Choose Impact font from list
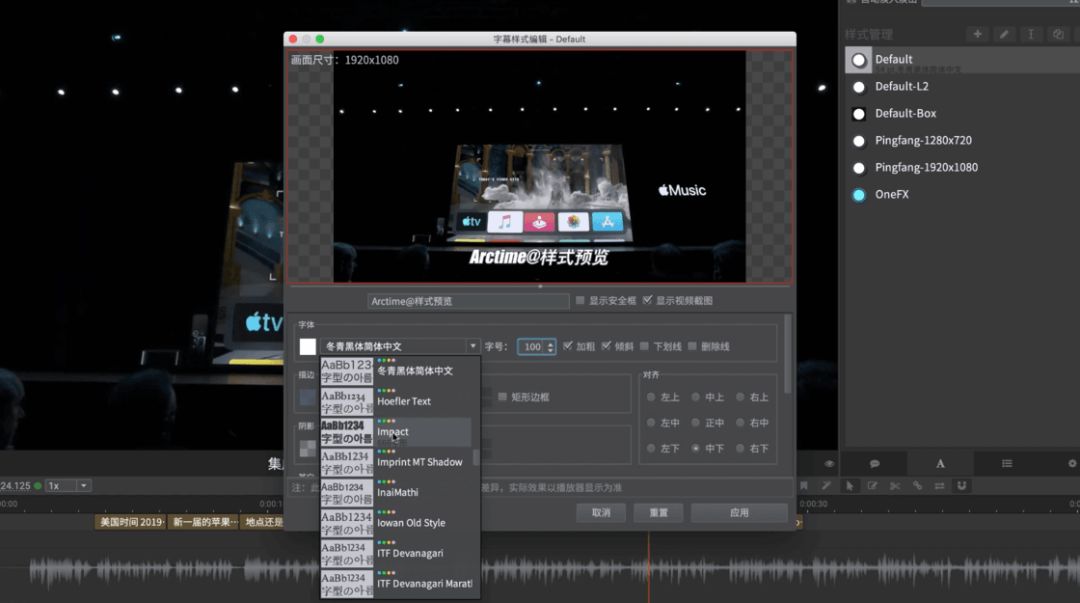 (396, 431)
